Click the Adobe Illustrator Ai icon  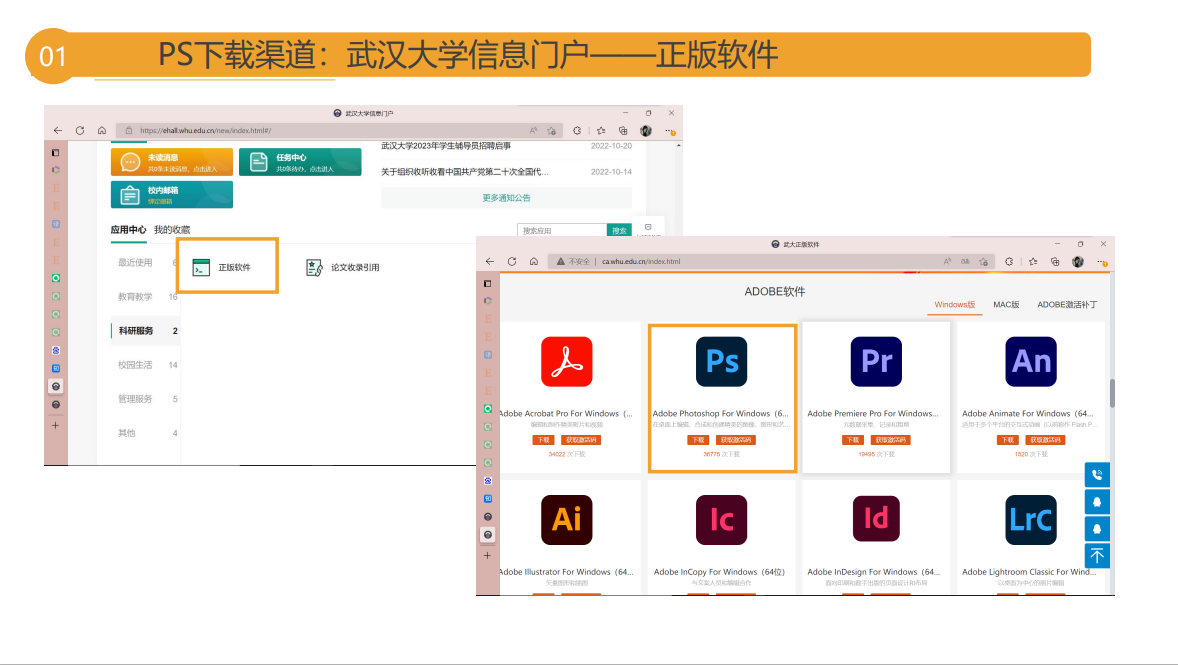click(566, 519)
